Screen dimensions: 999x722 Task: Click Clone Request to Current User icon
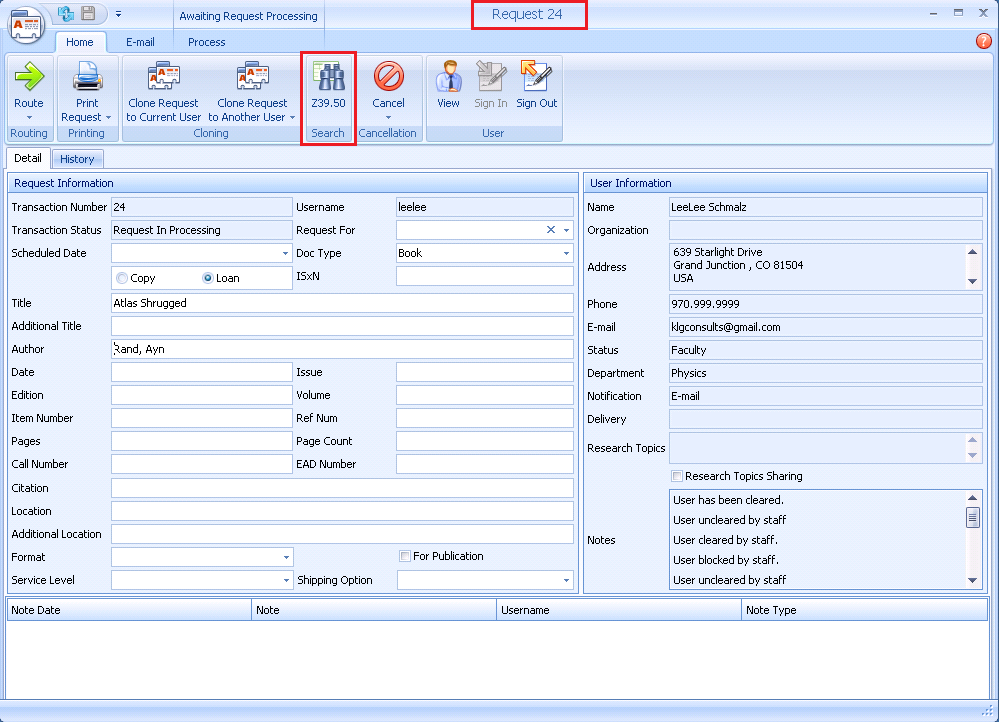click(164, 77)
